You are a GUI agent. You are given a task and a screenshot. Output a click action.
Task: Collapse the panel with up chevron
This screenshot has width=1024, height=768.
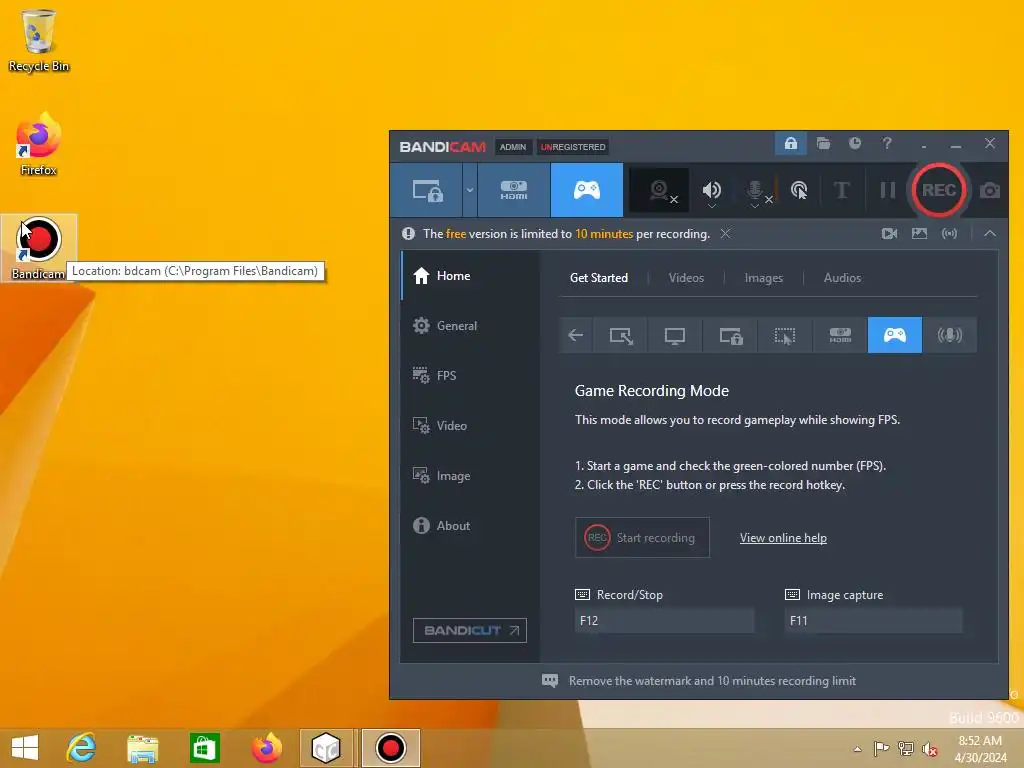pyautogui.click(x=990, y=234)
